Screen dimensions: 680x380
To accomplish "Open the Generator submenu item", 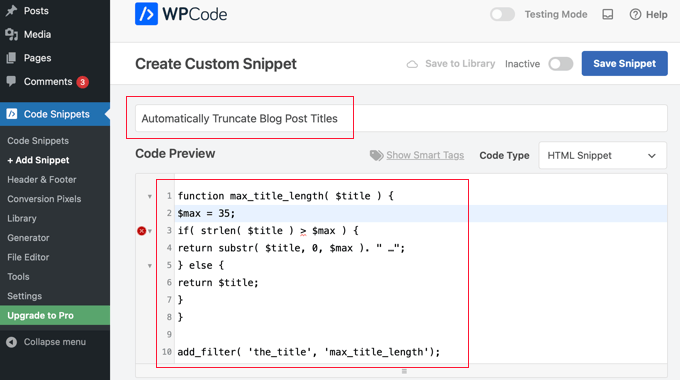I will point(28,238).
